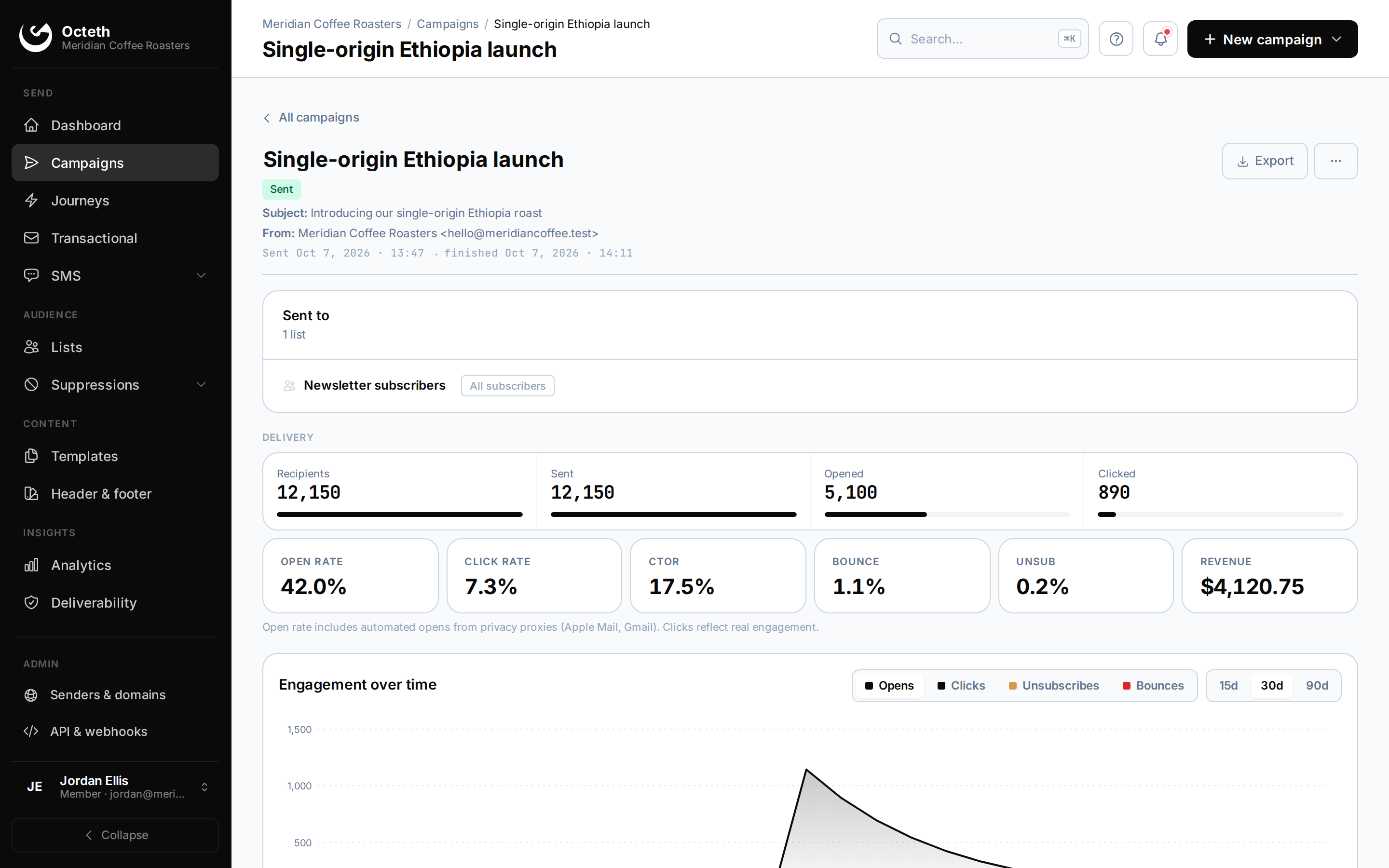Collapse the sidebar
Viewport: 1389px width, 868px height.
click(x=115, y=835)
